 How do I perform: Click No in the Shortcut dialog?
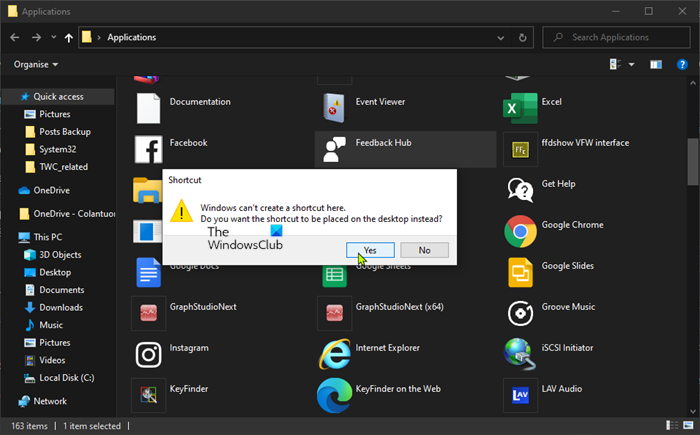coord(424,250)
